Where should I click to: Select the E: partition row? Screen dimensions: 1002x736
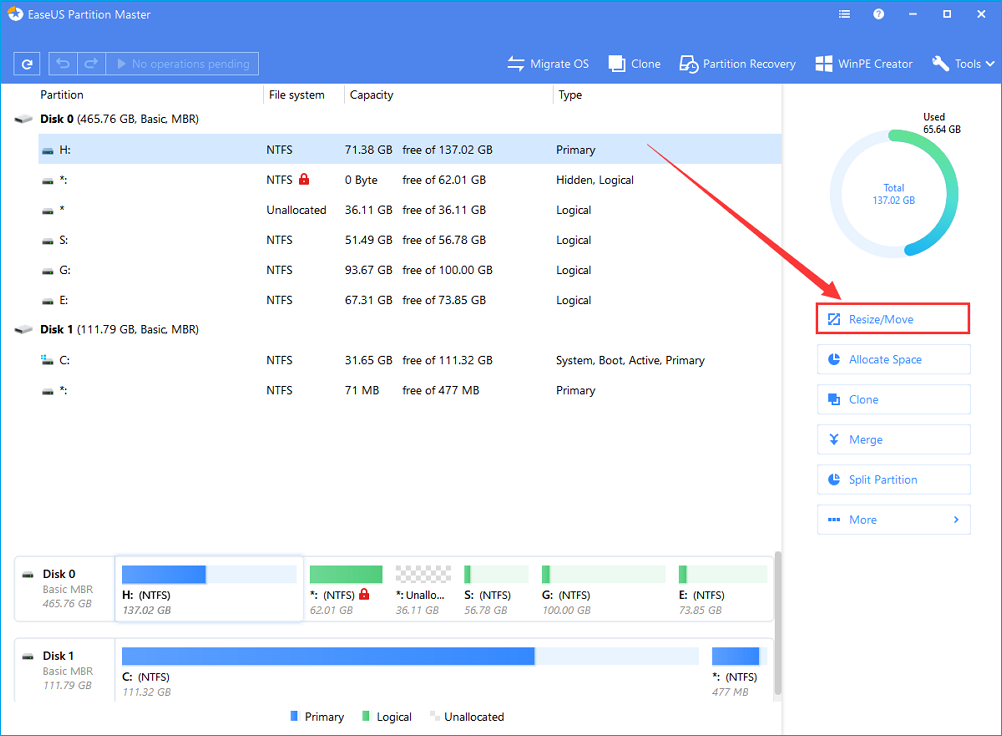[410, 300]
